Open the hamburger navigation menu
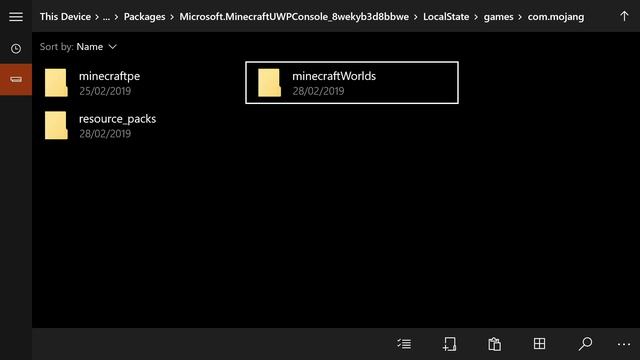This screenshot has width=640, height=360. (x=16, y=17)
